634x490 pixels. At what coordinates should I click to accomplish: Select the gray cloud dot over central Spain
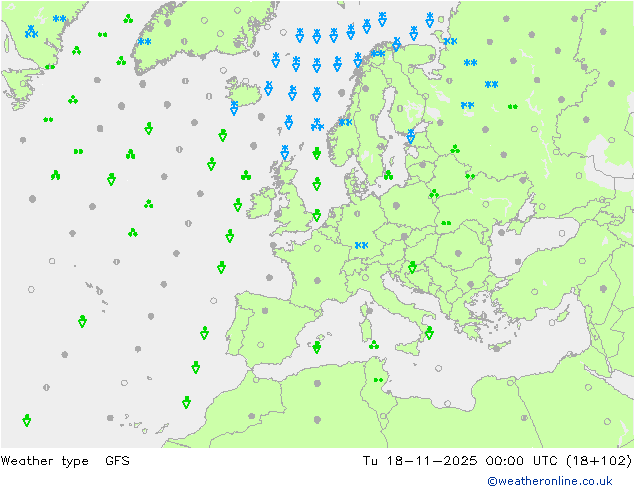[x=265, y=310]
